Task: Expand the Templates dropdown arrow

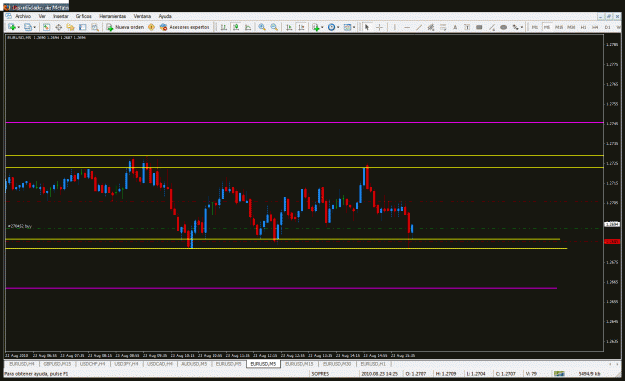Action: [x=354, y=27]
